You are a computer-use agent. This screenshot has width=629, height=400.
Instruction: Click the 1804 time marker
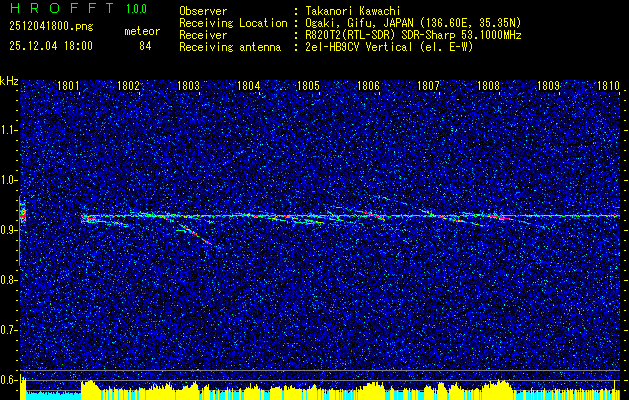(x=248, y=85)
